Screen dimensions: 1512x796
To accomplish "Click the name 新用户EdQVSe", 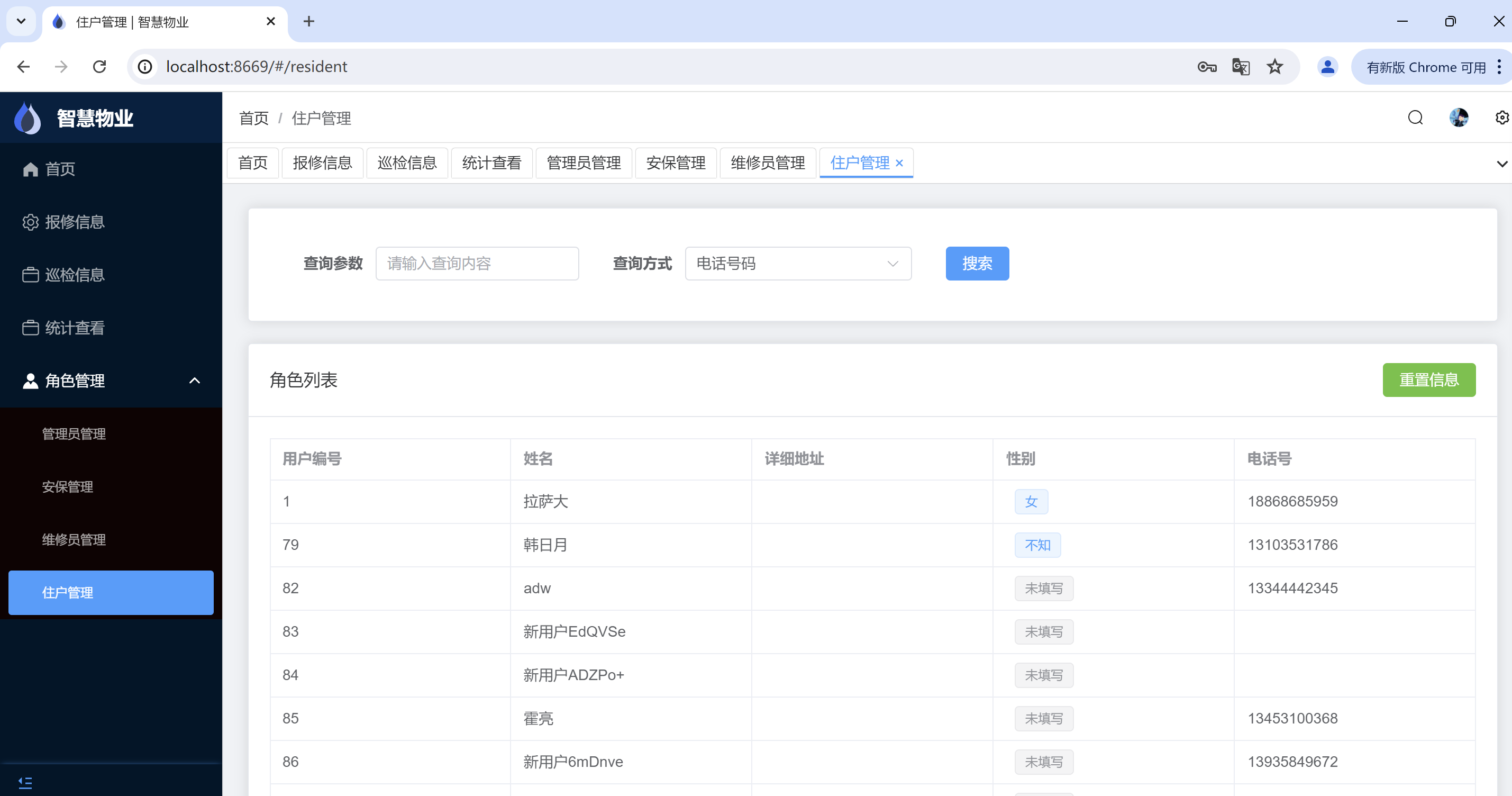I will (x=574, y=631).
